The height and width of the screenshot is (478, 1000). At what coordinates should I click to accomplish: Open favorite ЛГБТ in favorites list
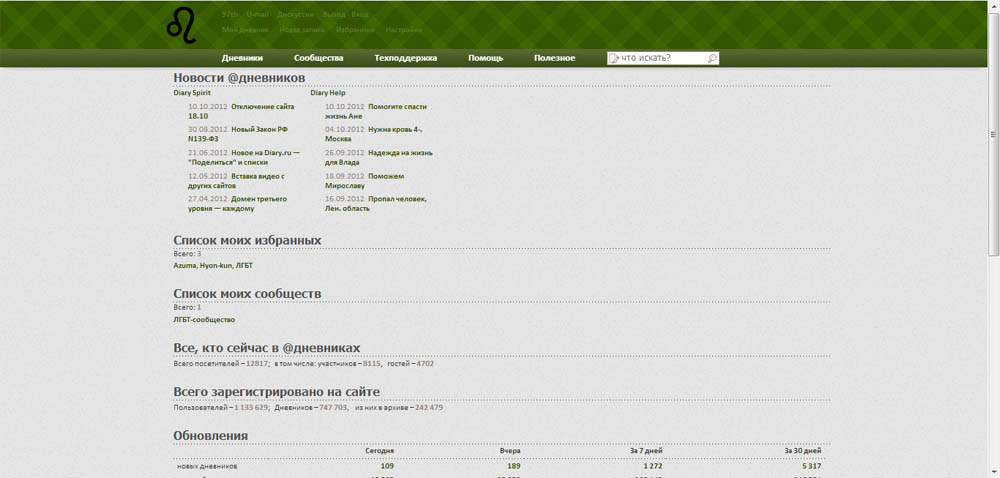tap(244, 266)
